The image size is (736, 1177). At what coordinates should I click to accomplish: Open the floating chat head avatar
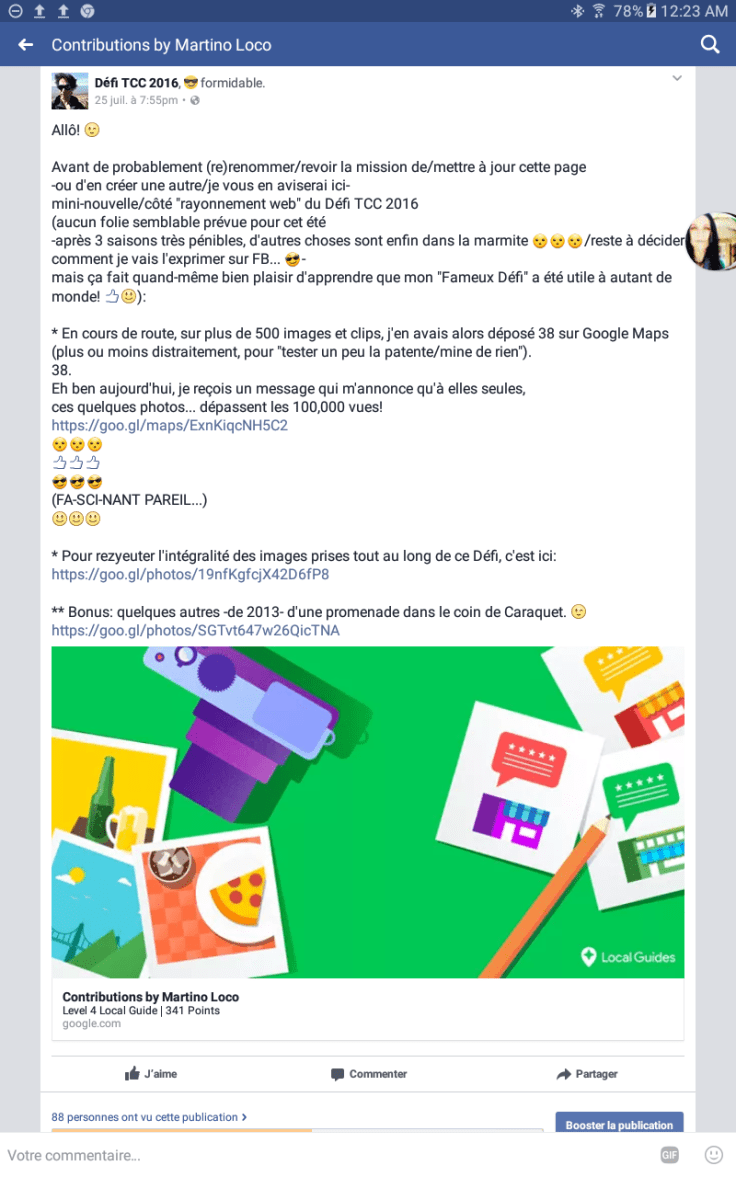tap(712, 241)
